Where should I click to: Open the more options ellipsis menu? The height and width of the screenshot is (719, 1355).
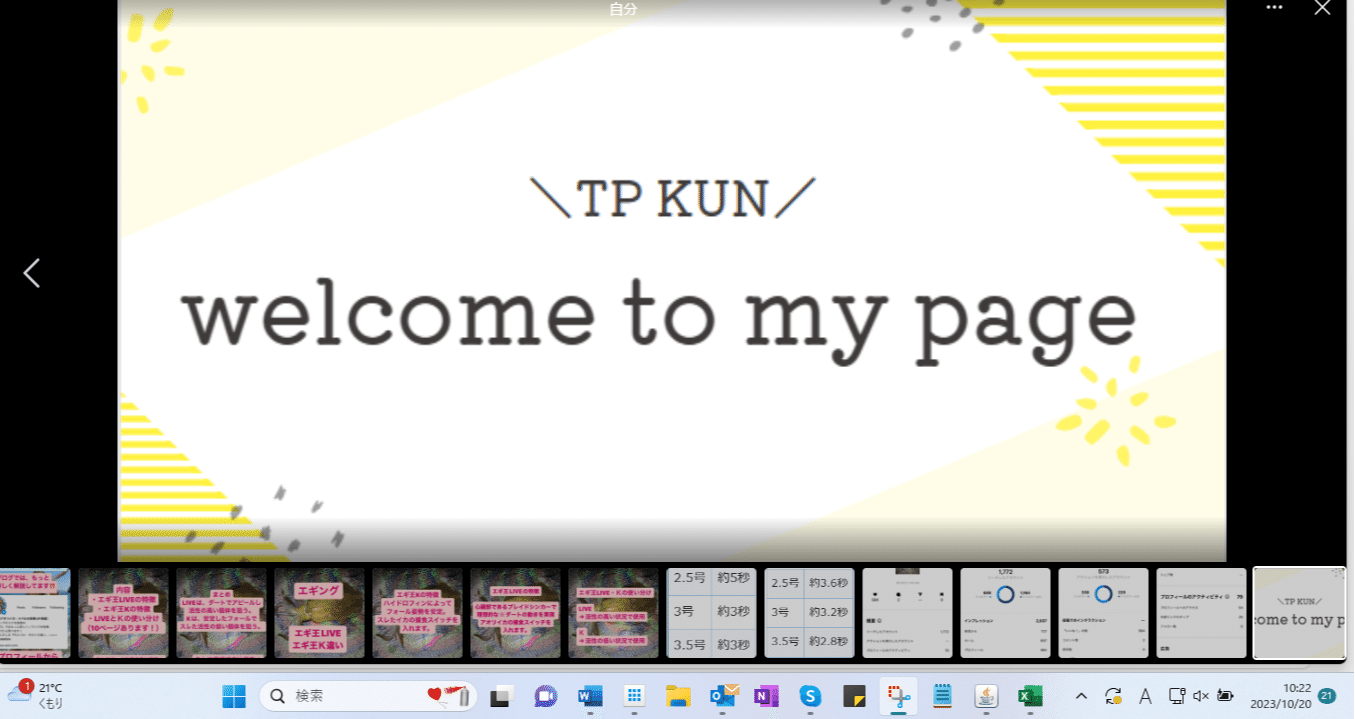[1274, 8]
